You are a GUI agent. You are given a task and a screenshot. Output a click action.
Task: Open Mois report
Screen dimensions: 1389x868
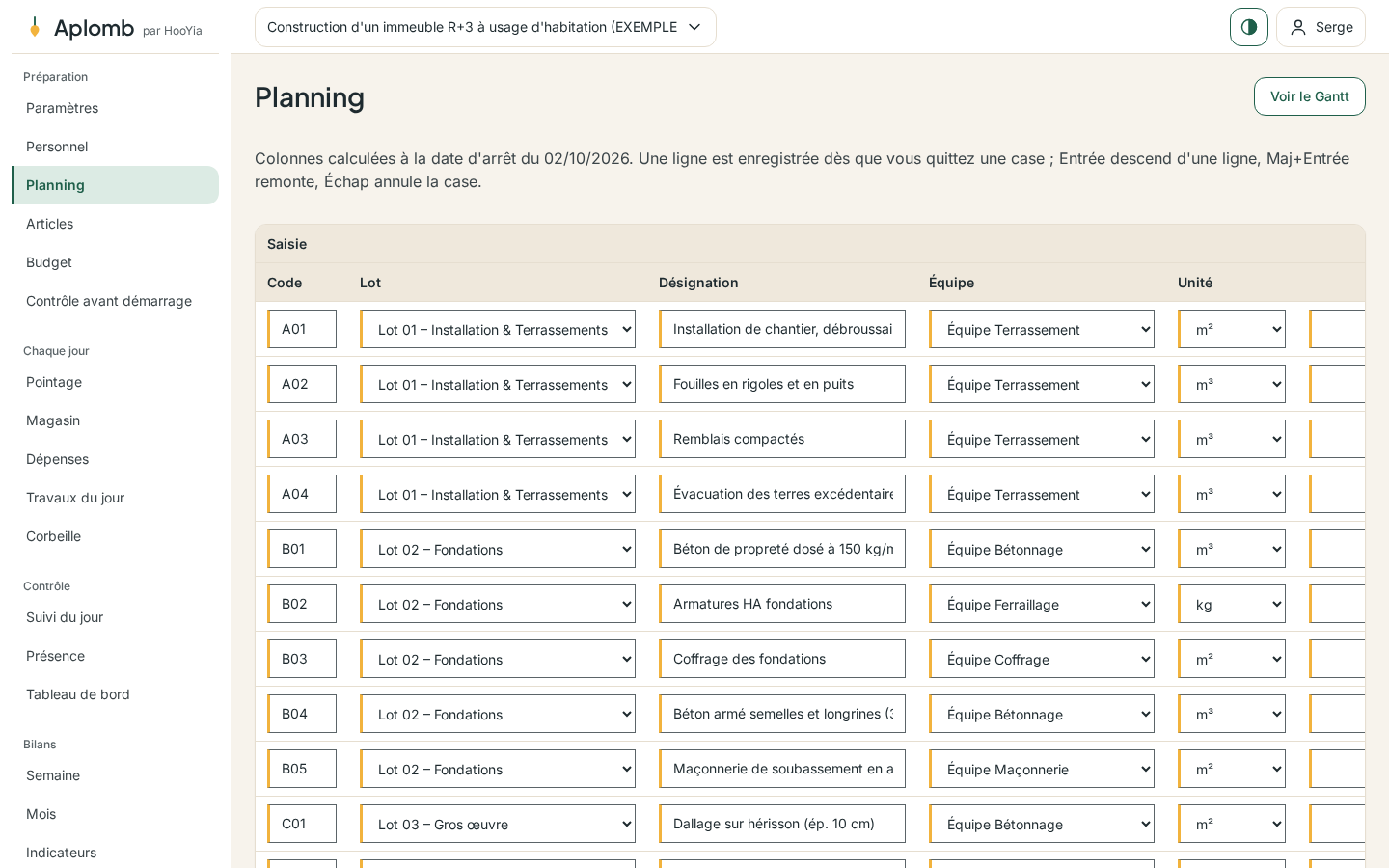coord(115,814)
